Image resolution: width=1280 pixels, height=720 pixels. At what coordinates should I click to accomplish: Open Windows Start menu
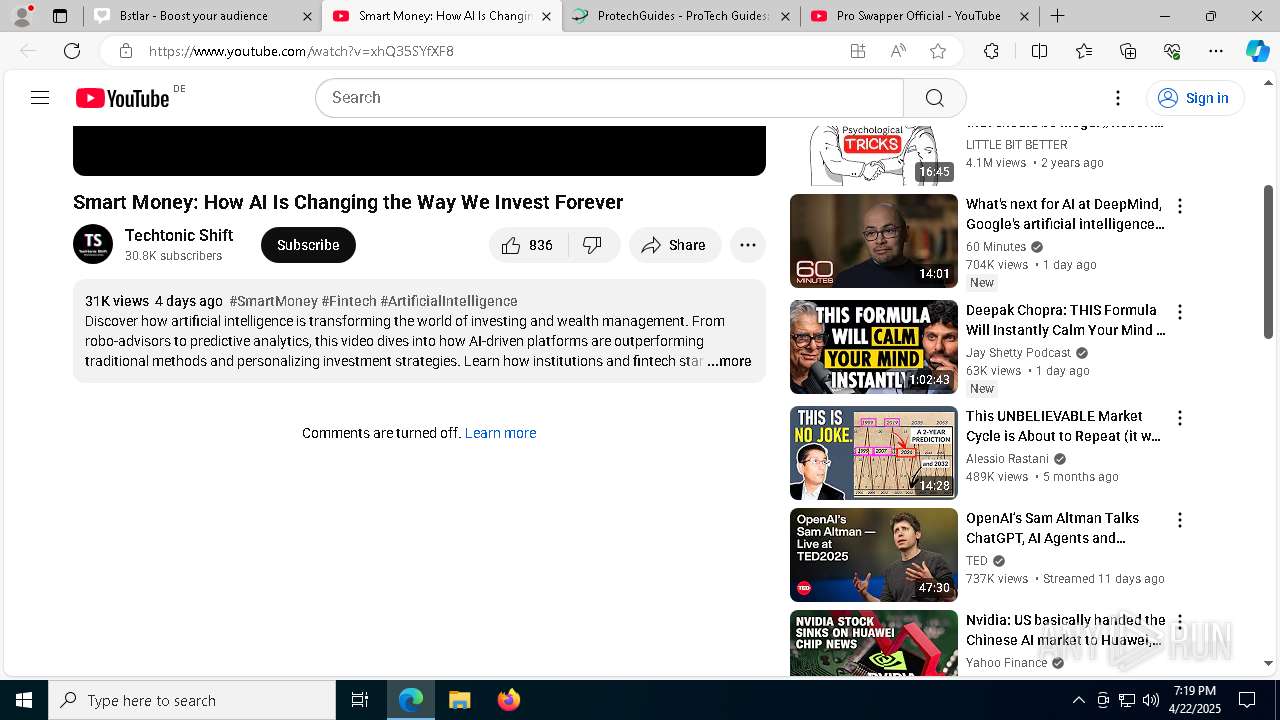24,700
